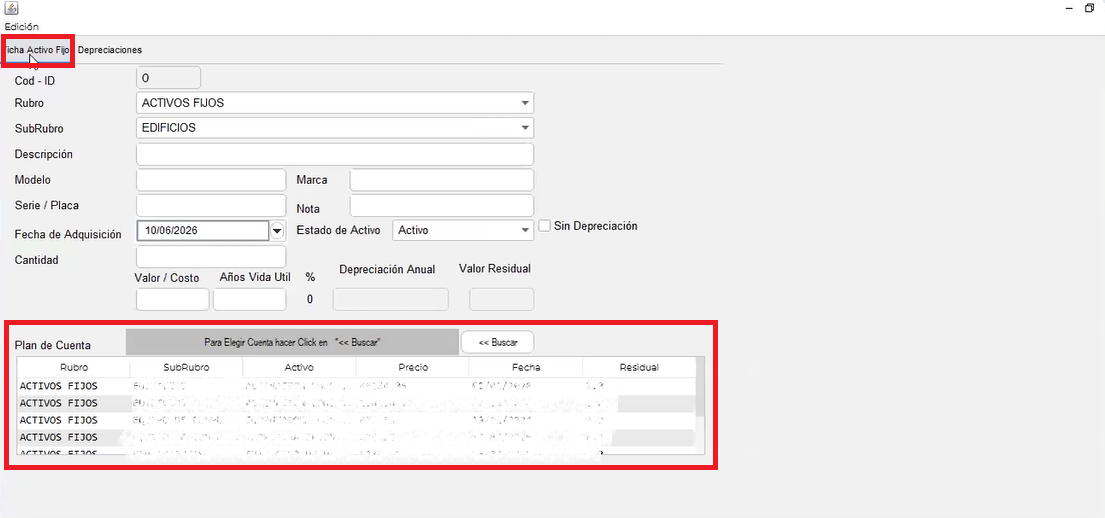Switch to Ficha Activo Fijo tab

click(x=37, y=50)
